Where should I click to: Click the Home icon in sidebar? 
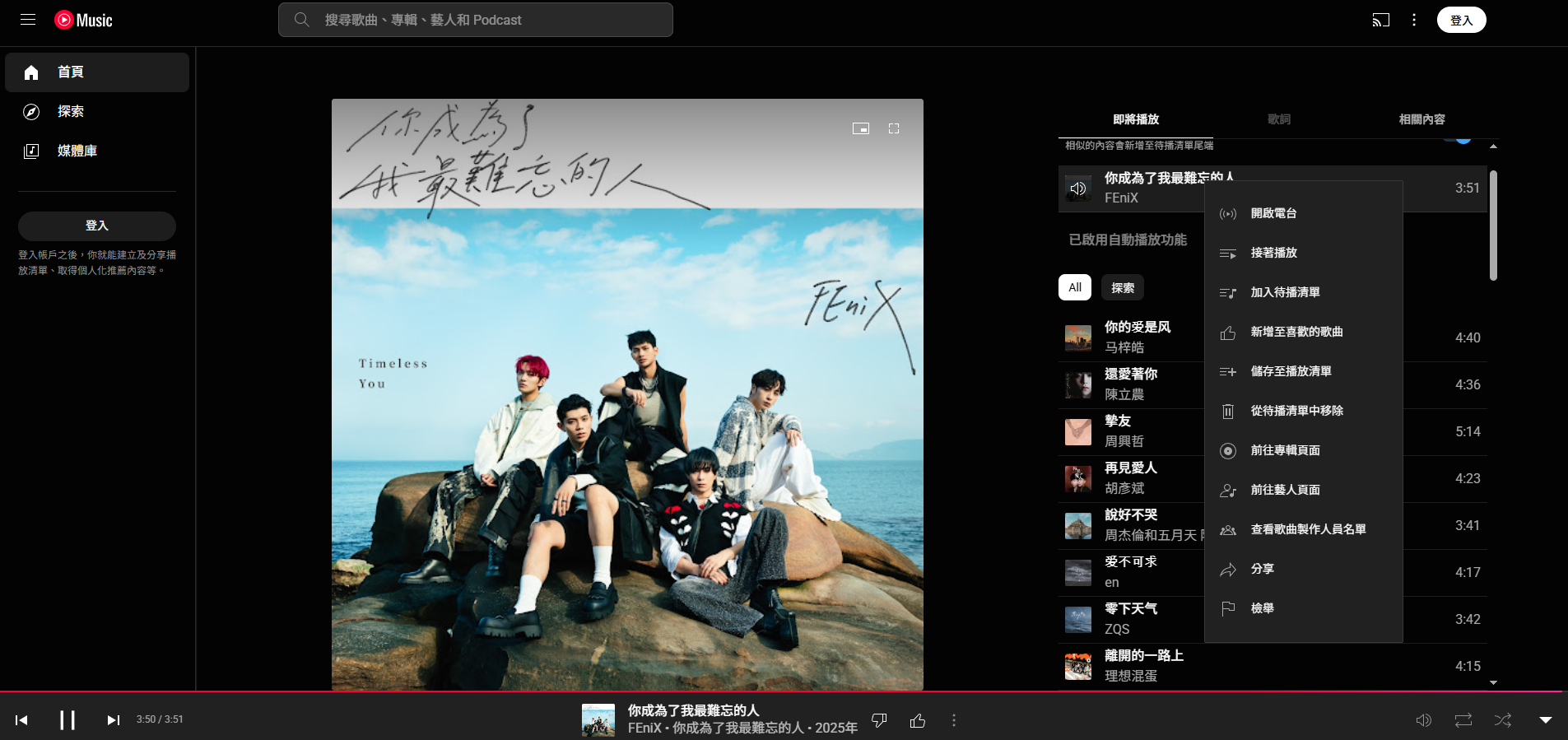31,72
